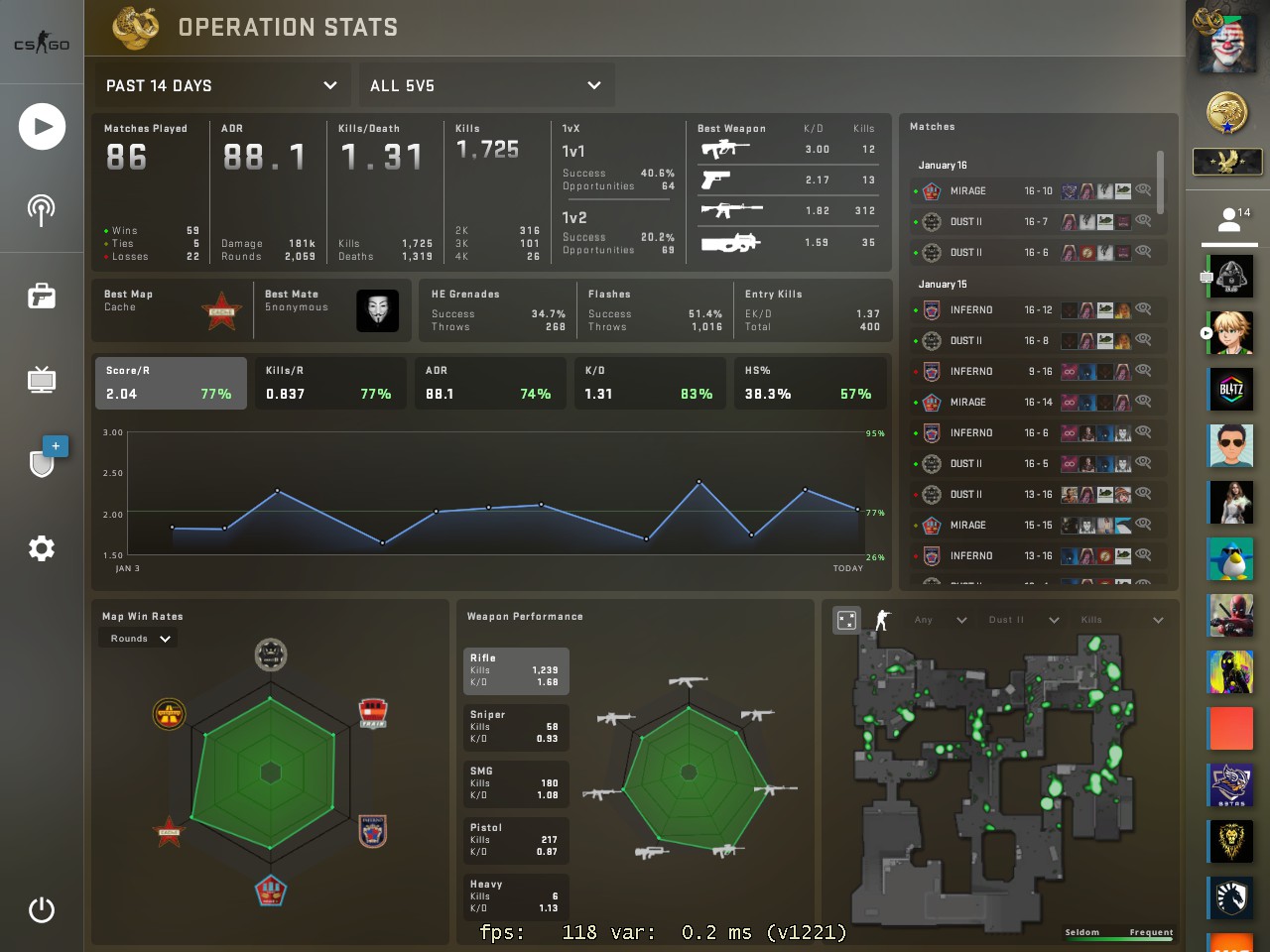Open the Play menu from the sidebar
This screenshot has height=952, width=1270.
(x=42, y=126)
